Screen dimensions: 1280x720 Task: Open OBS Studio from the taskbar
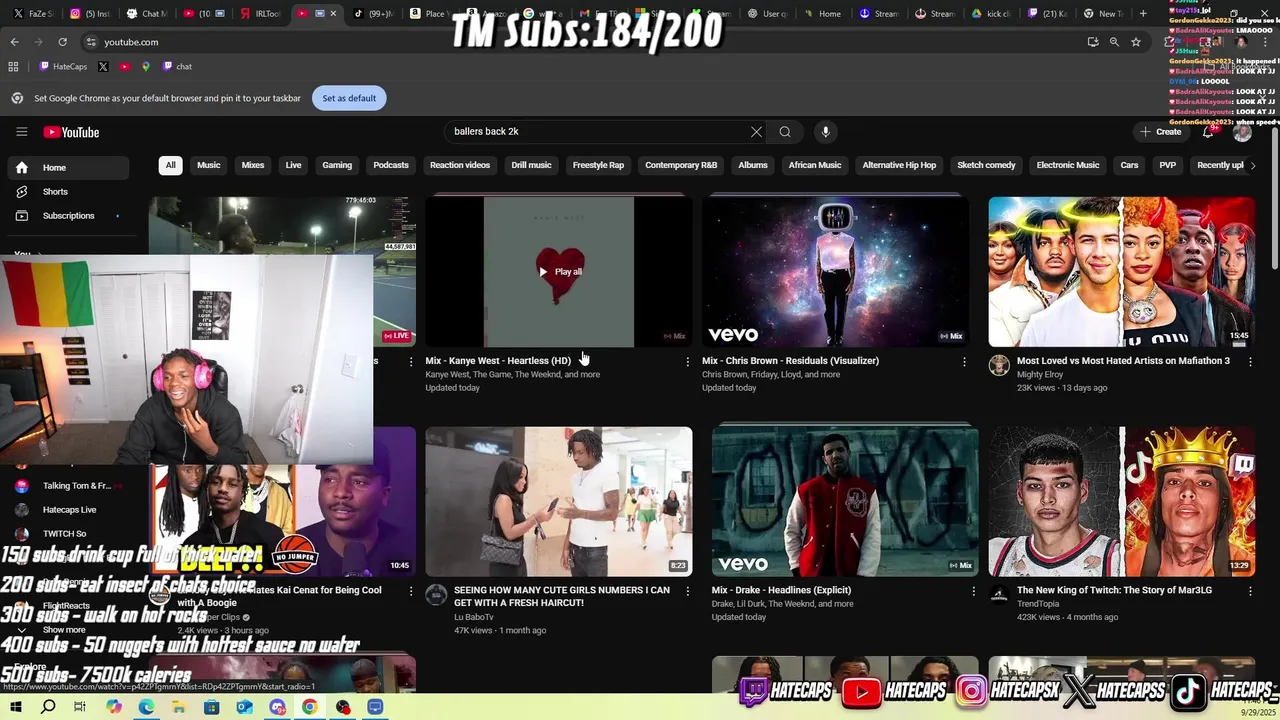coord(343,707)
